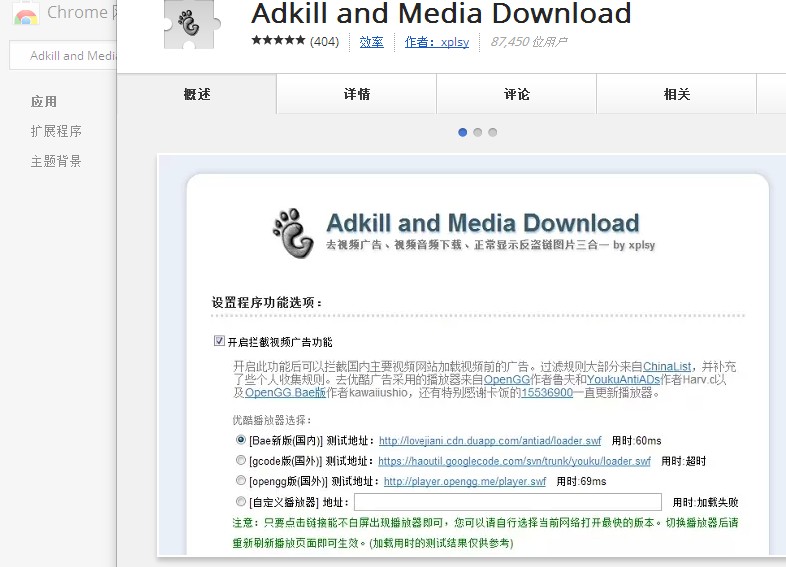The width and height of the screenshot is (786, 567).
Task: Select 扩展程序 in the left sidebar
Action: click(x=56, y=131)
